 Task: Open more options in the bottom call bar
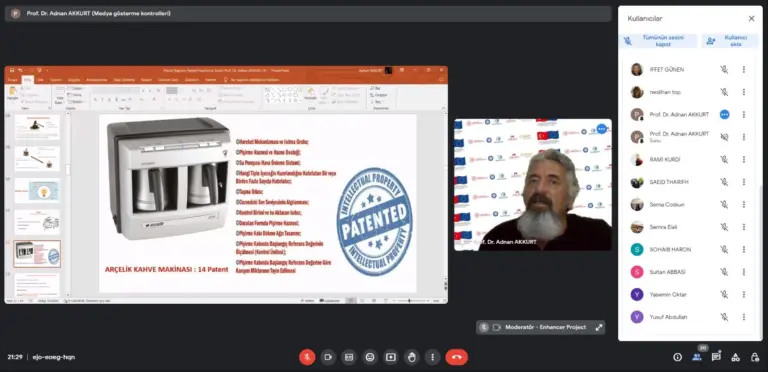pos(432,357)
